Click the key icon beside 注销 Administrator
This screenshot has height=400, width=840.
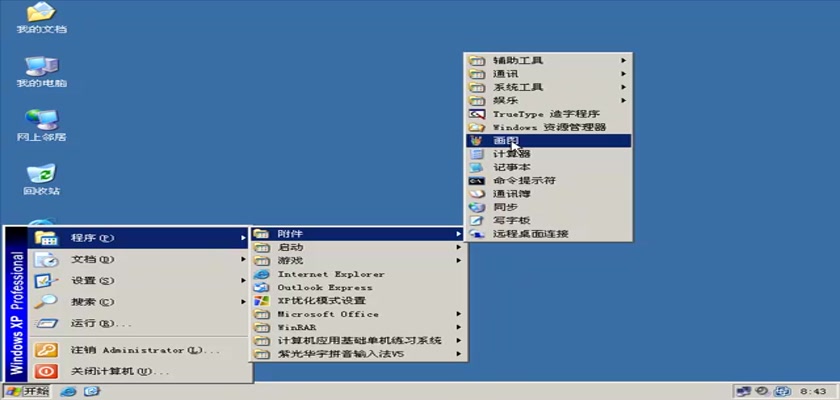pos(46,350)
